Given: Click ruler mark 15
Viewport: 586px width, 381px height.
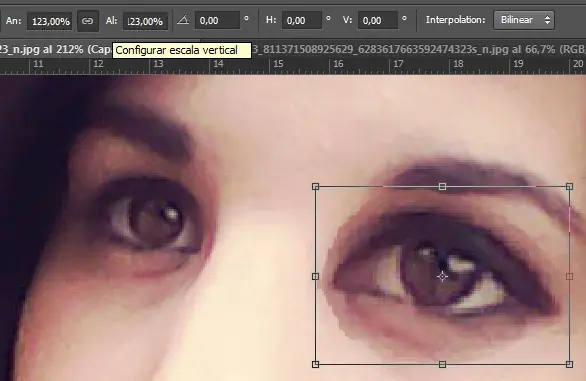Looking at the screenshot, I should (x=278, y=64).
